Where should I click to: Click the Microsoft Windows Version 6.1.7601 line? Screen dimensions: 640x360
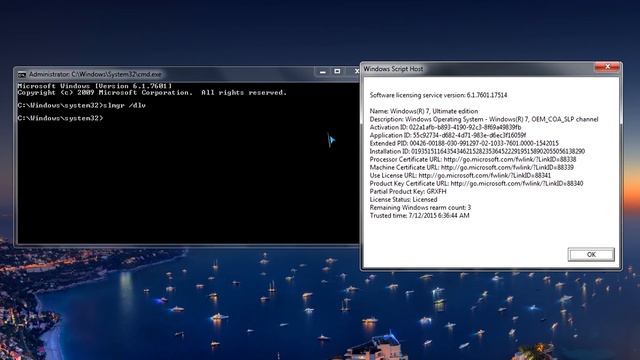tap(95, 86)
